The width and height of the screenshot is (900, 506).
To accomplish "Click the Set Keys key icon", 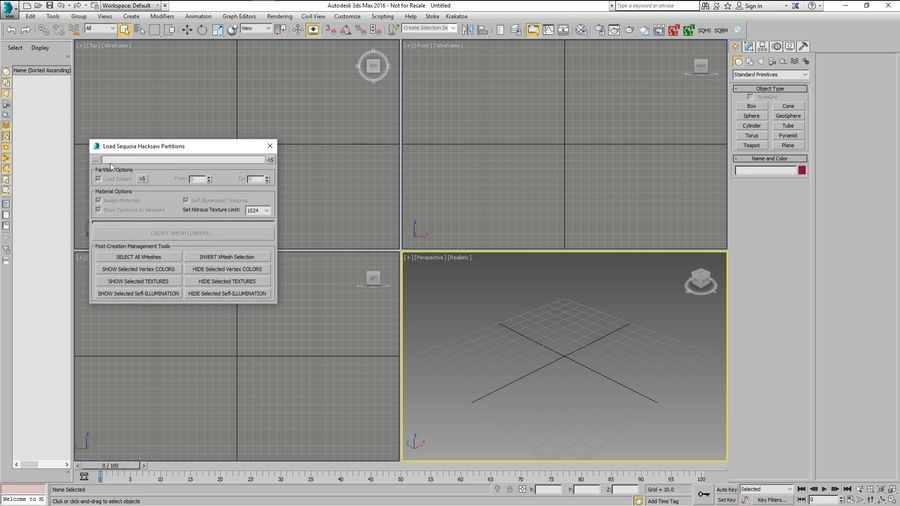I will click(704, 494).
